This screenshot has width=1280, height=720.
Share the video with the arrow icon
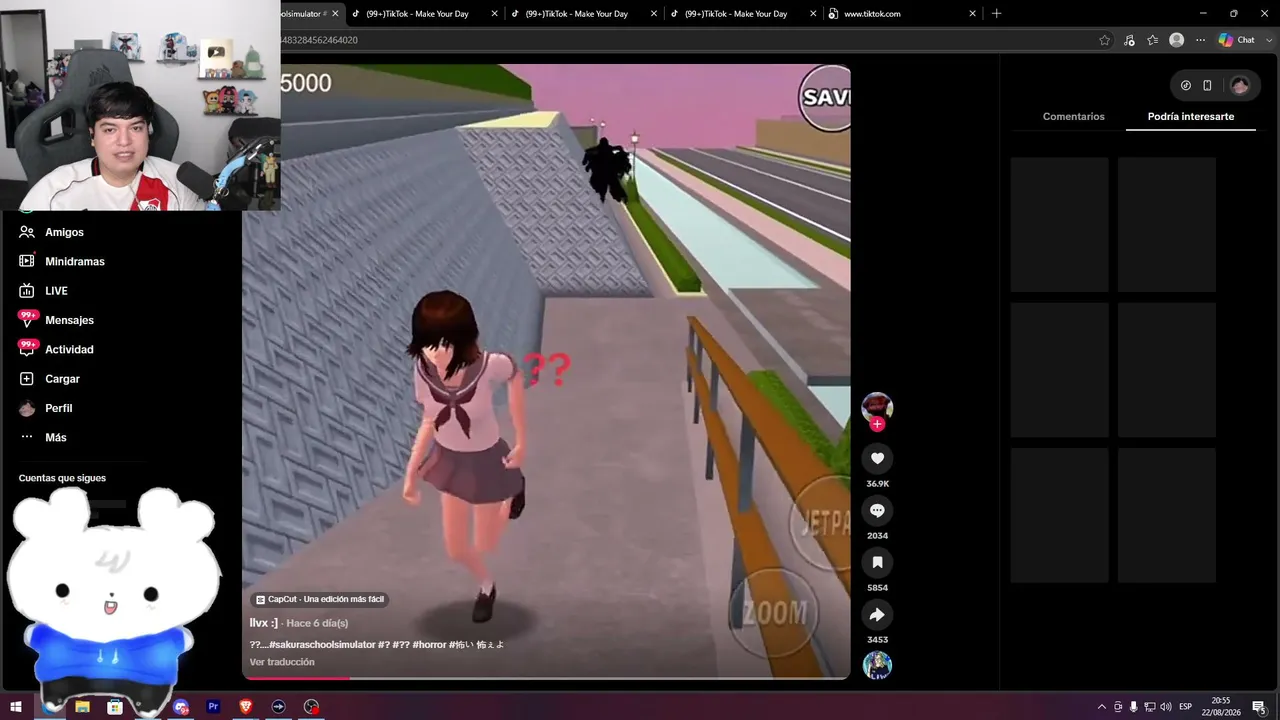click(877, 614)
